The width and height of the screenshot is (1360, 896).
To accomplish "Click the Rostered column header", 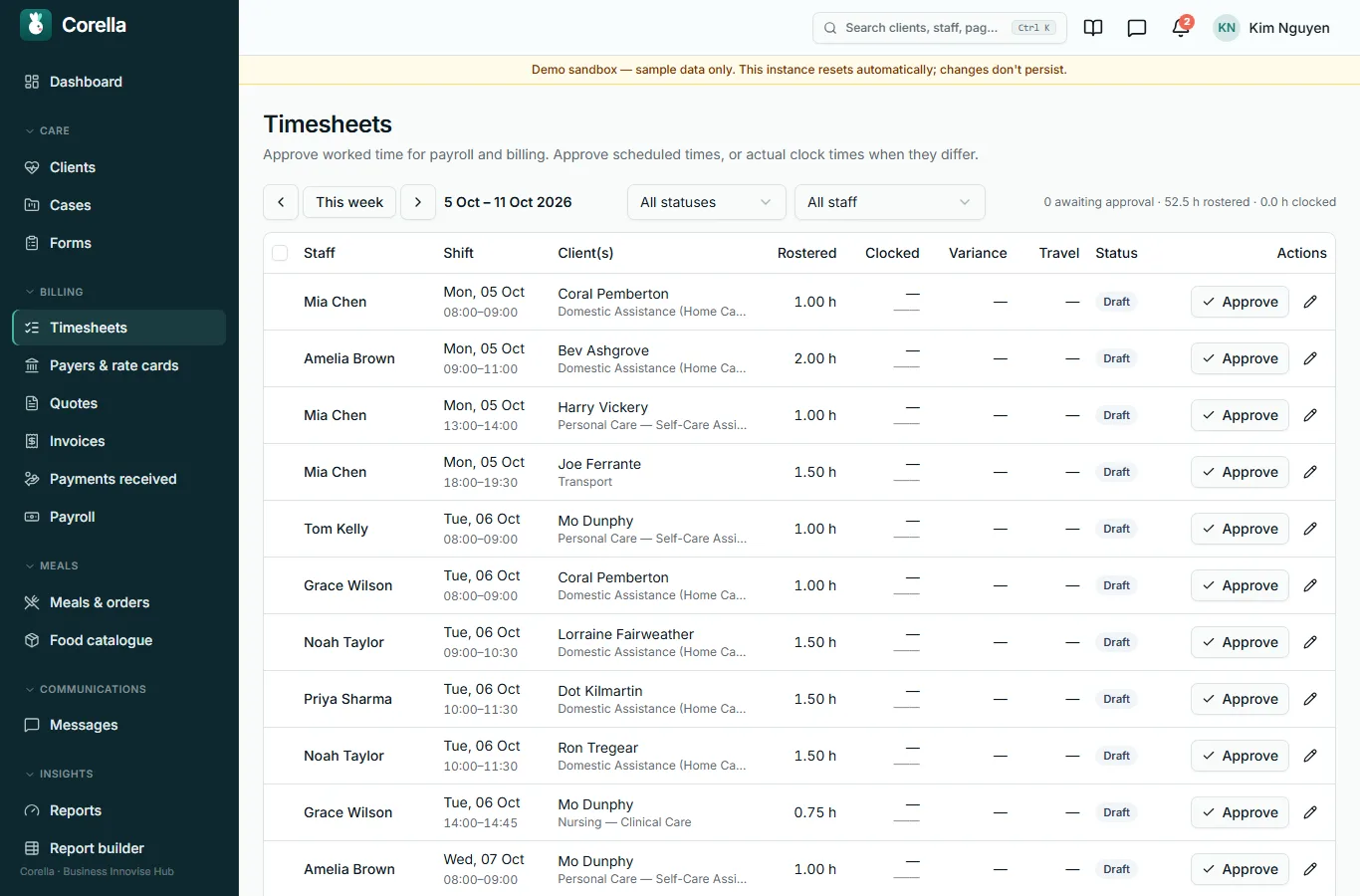I will 806,253.
